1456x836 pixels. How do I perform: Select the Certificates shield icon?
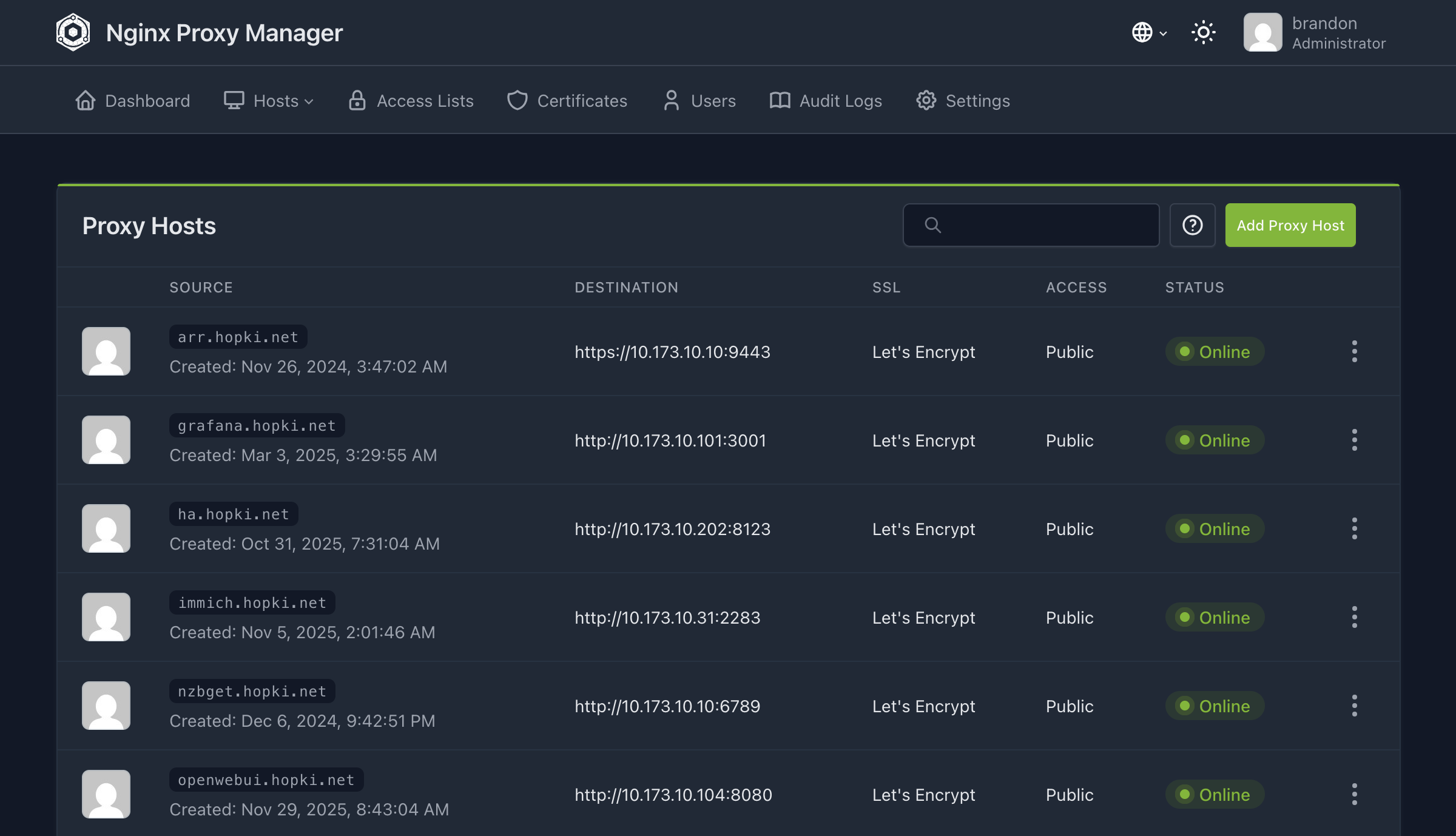(x=517, y=100)
